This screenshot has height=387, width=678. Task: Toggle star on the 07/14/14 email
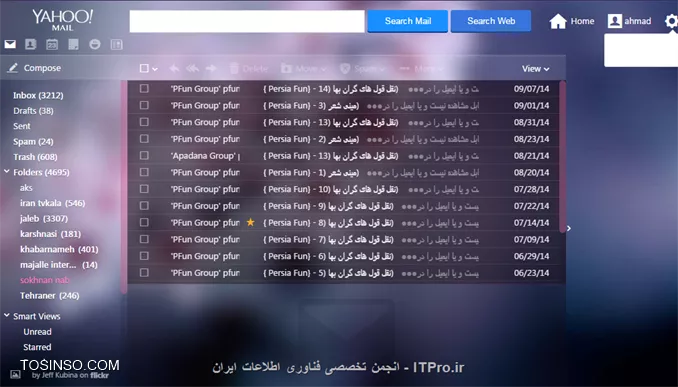(x=250, y=223)
